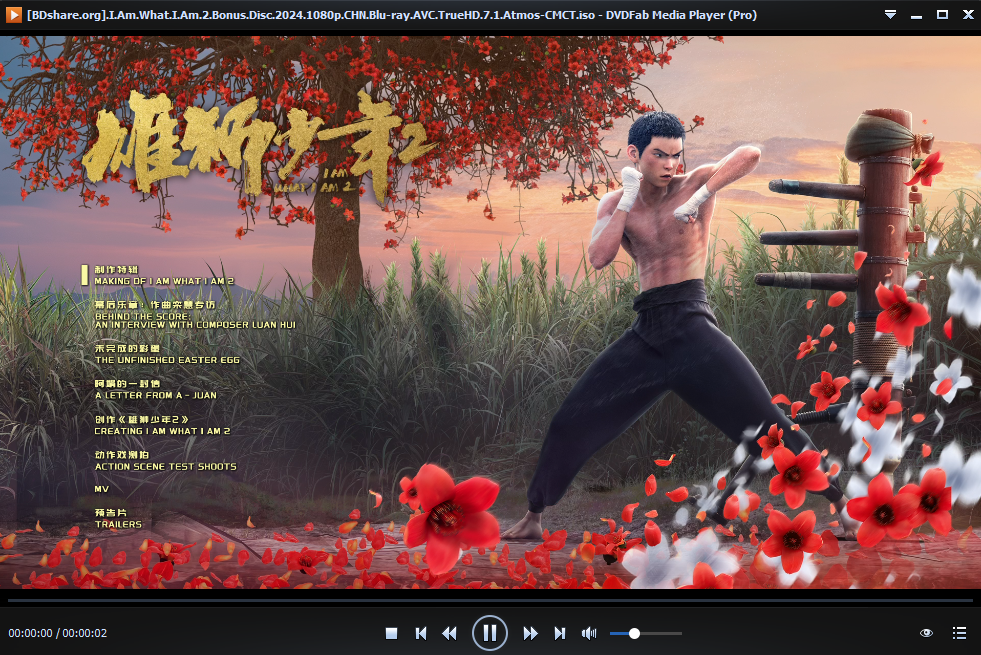The height and width of the screenshot is (655, 981).
Task: Click the playback seek bar
Action: click(x=490, y=600)
